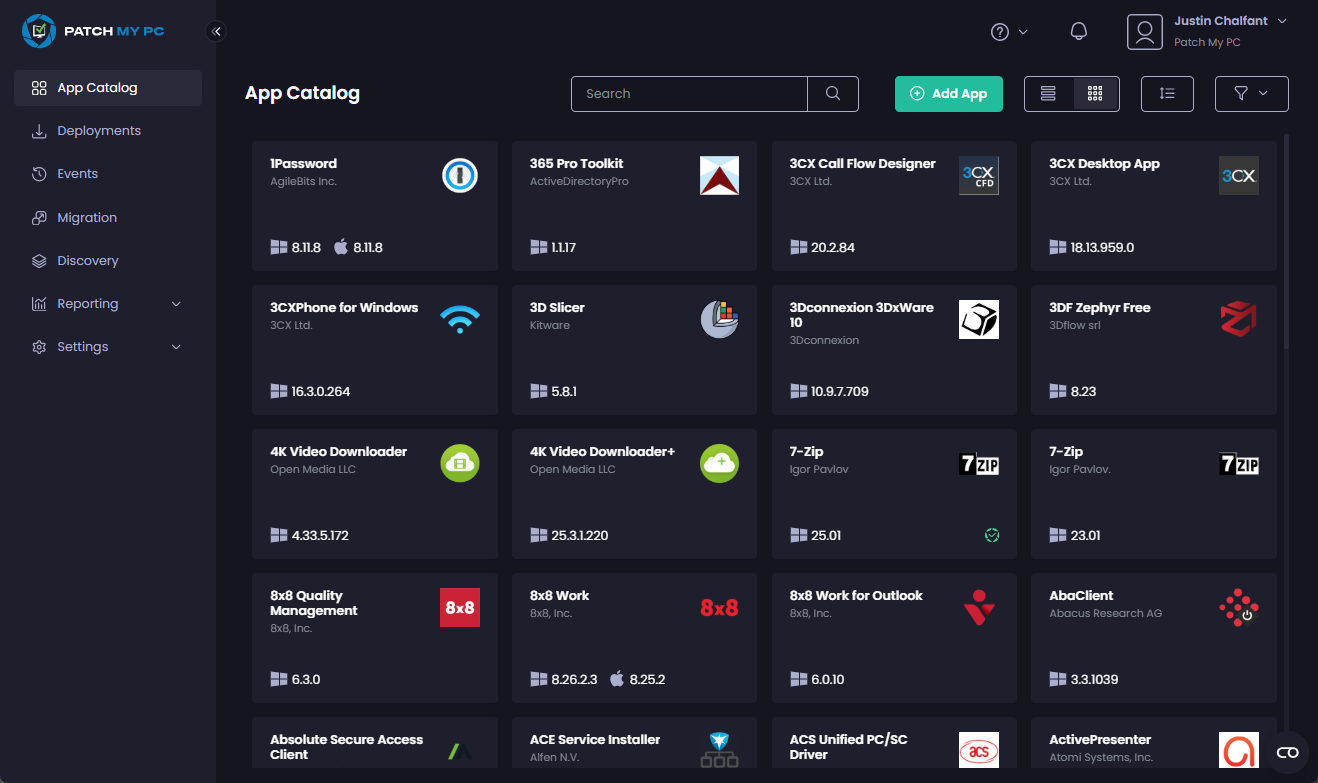Viewport: 1318px width, 783px height.
Task: Open the help dropdown menu
Action: (x=1008, y=32)
